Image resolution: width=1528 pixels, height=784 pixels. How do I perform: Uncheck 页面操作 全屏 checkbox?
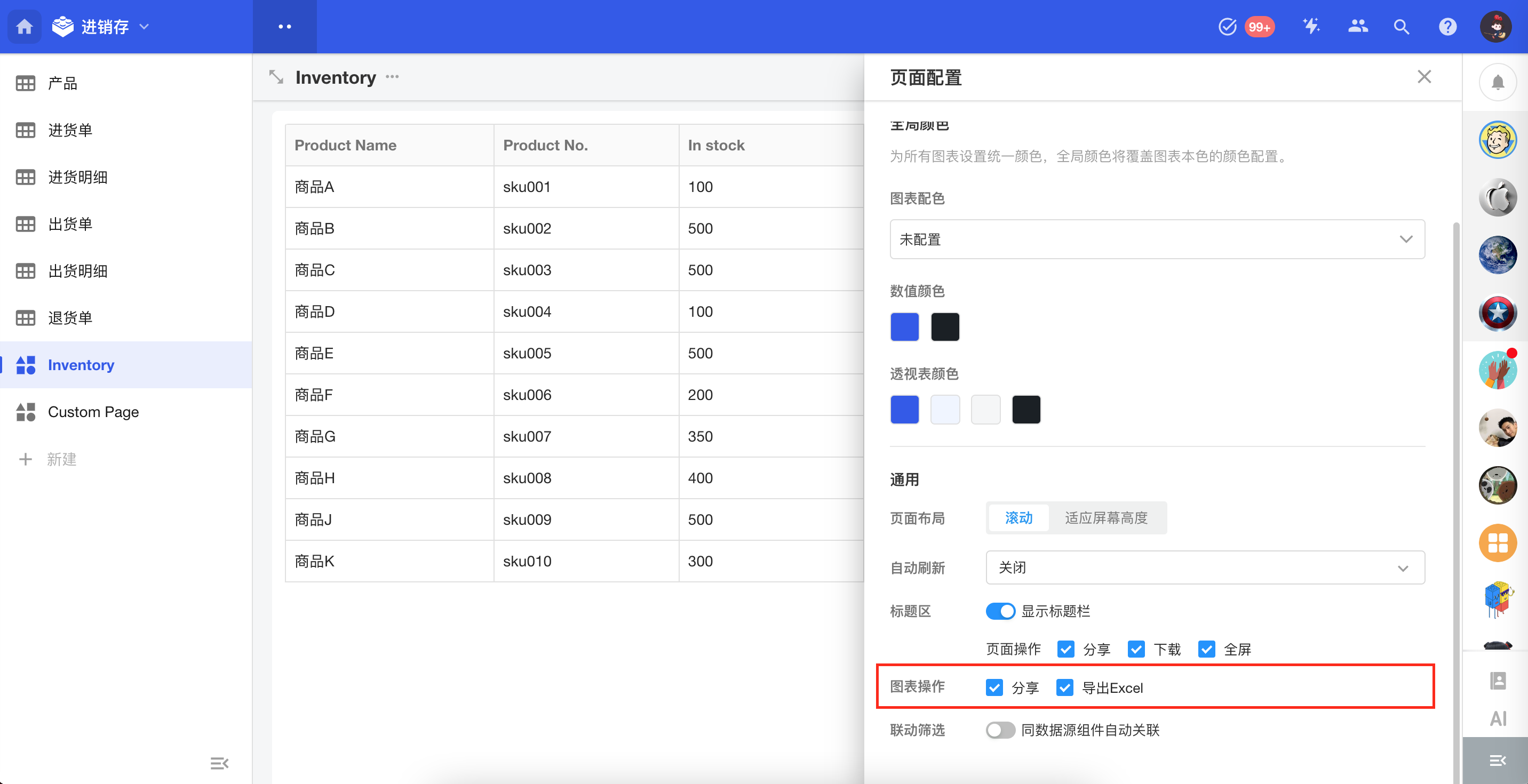tap(1206, 649)
